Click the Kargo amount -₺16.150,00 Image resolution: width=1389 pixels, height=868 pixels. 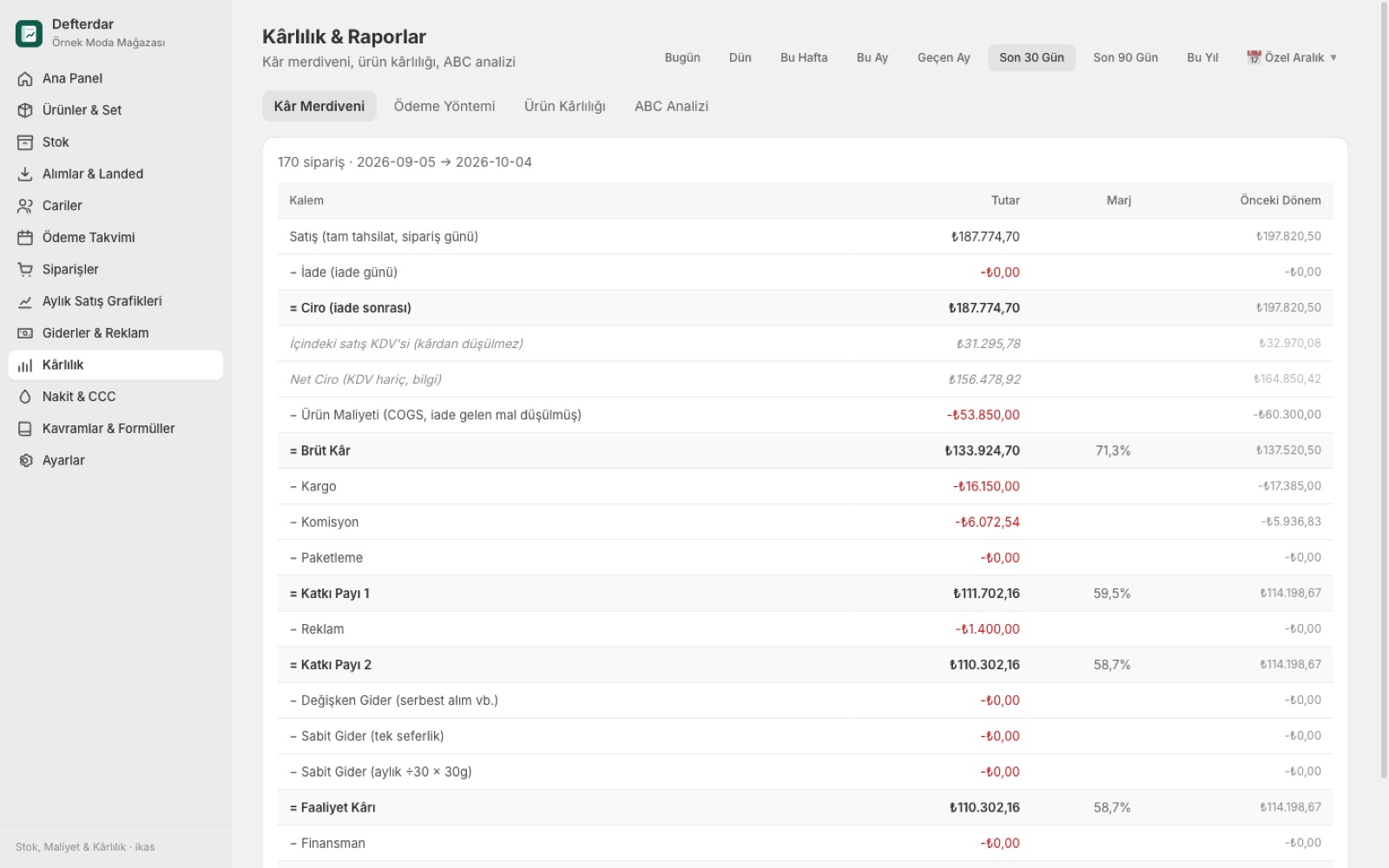[x=986, y=486]
